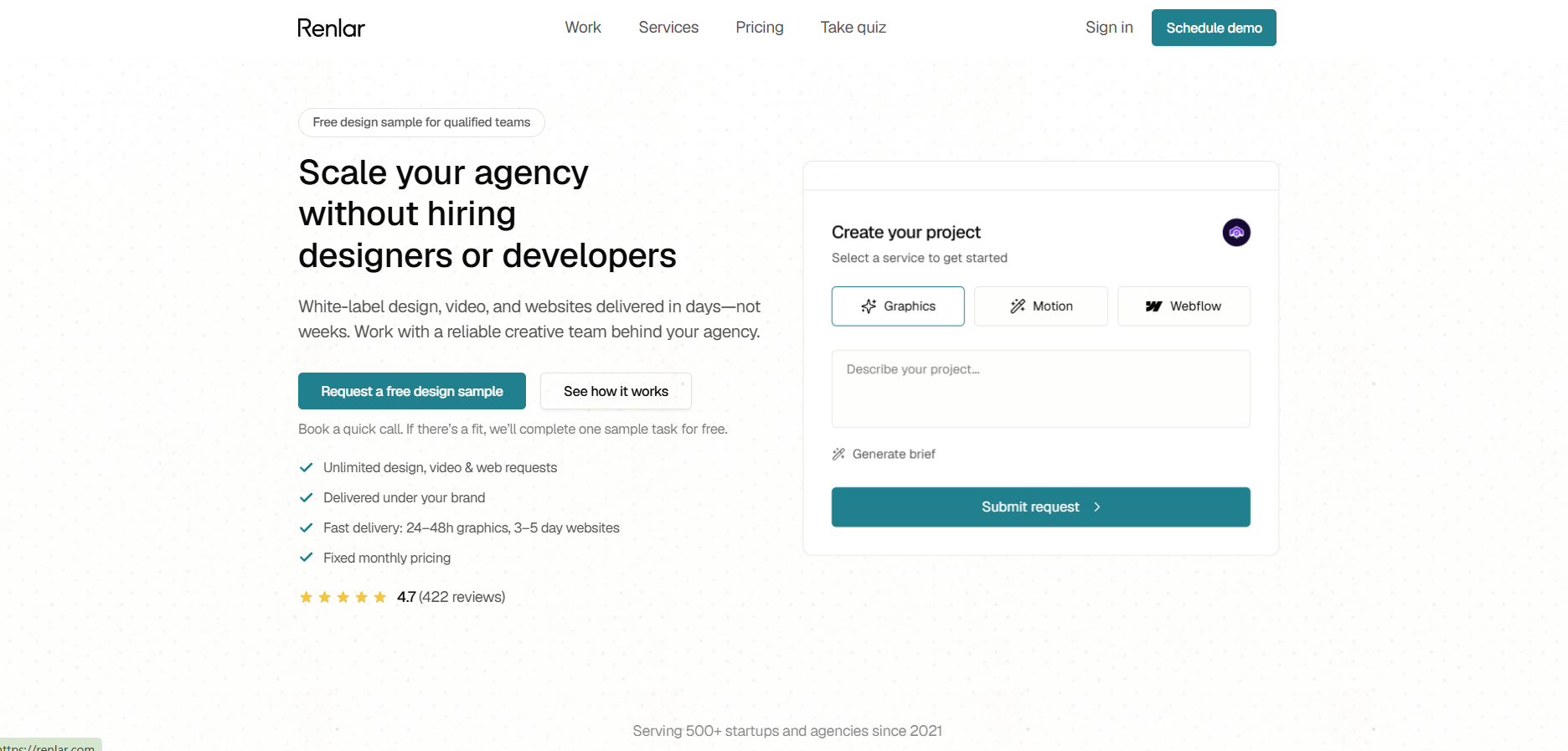
Task: Open the Take quiz link
Action: (854, 28)
